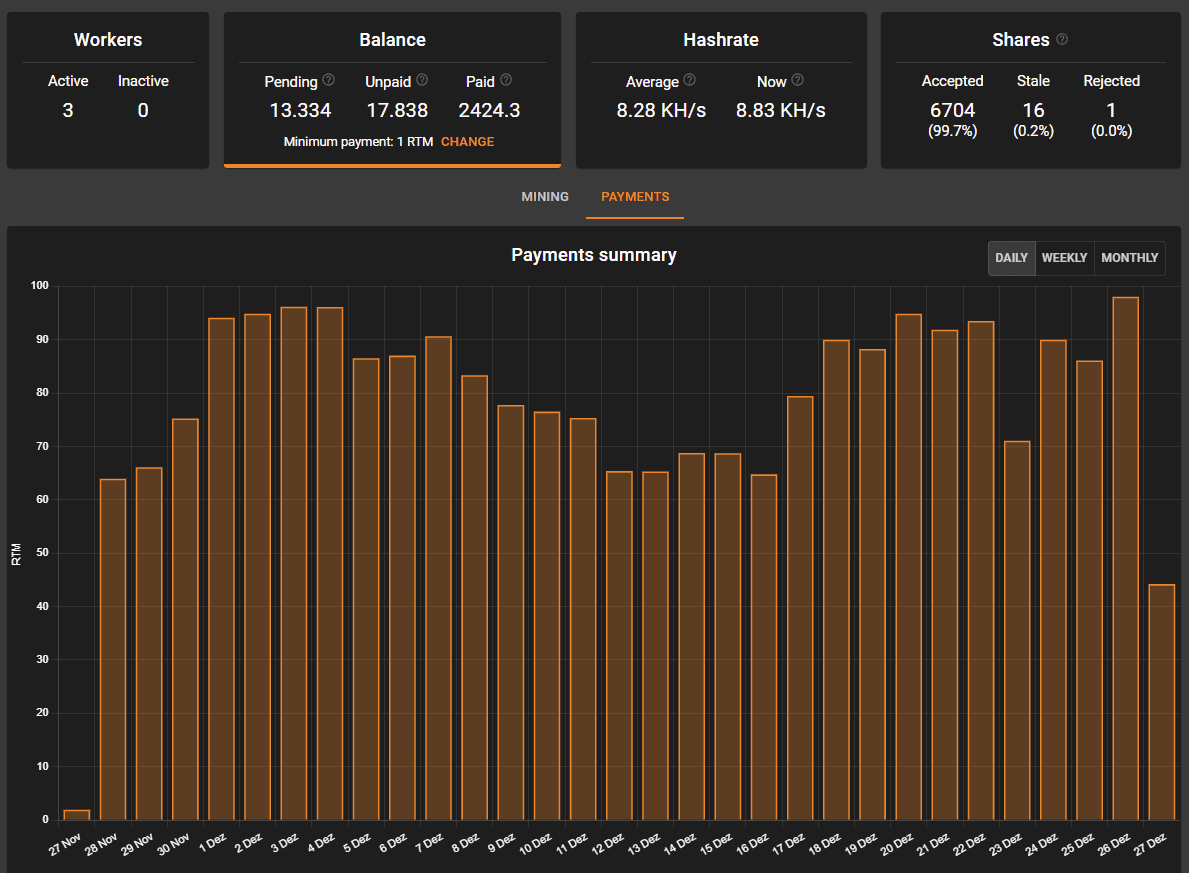Switch to the MINING tab
Image resolution: width=1189 pixels, height=873 pixels.
point(544,196)
